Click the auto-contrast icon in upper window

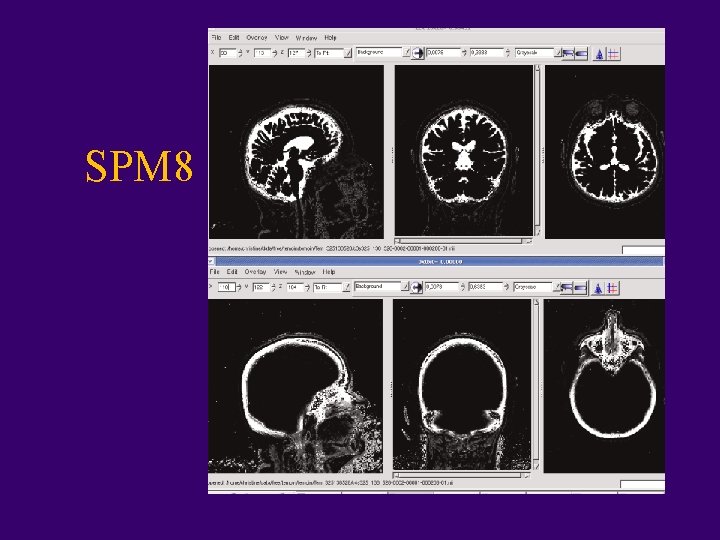[x=418, y=54]
